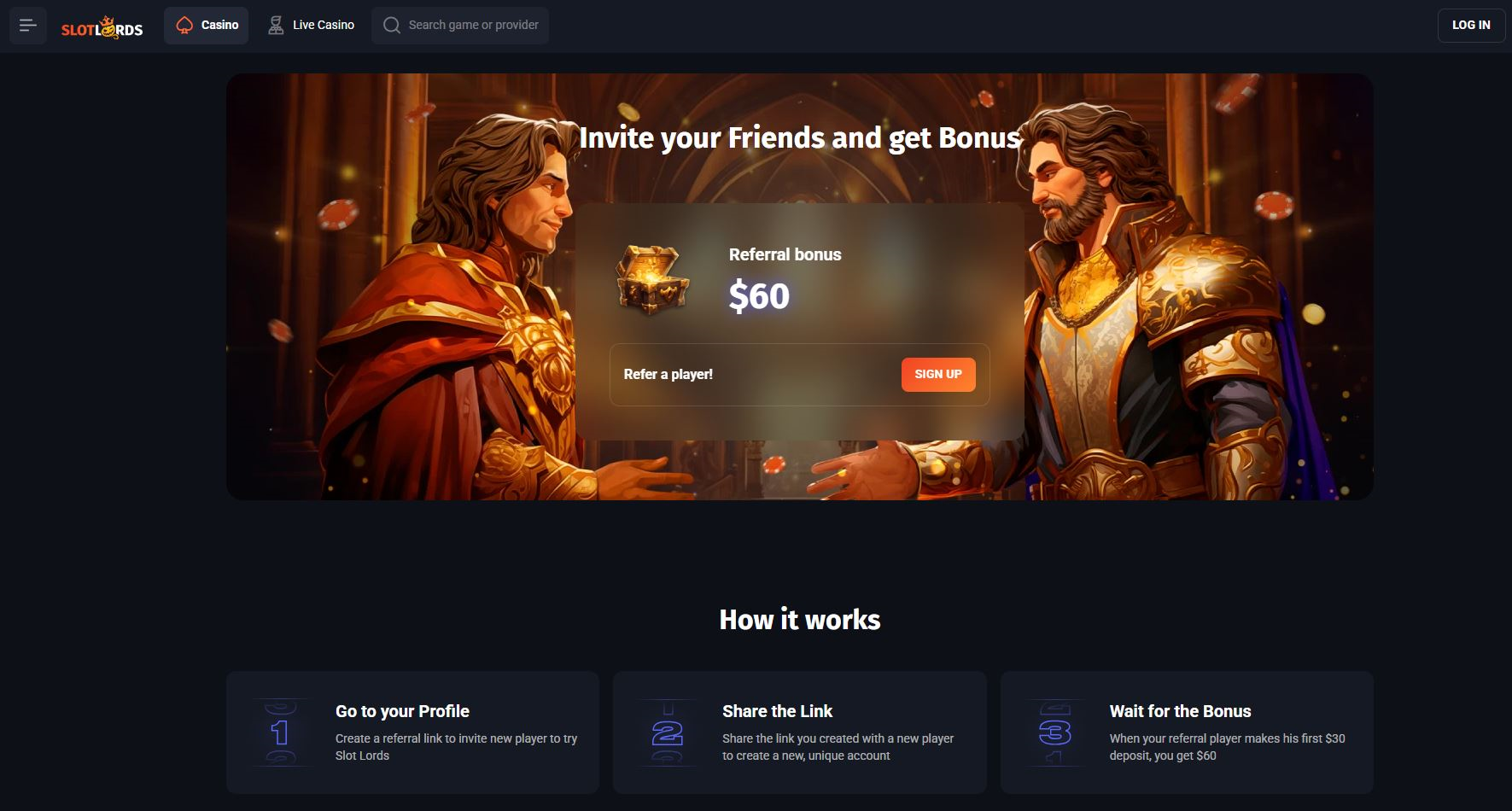This screenshot has width=1512, height=811.
Task: Switch to the Casino tab
Action: 207,26
